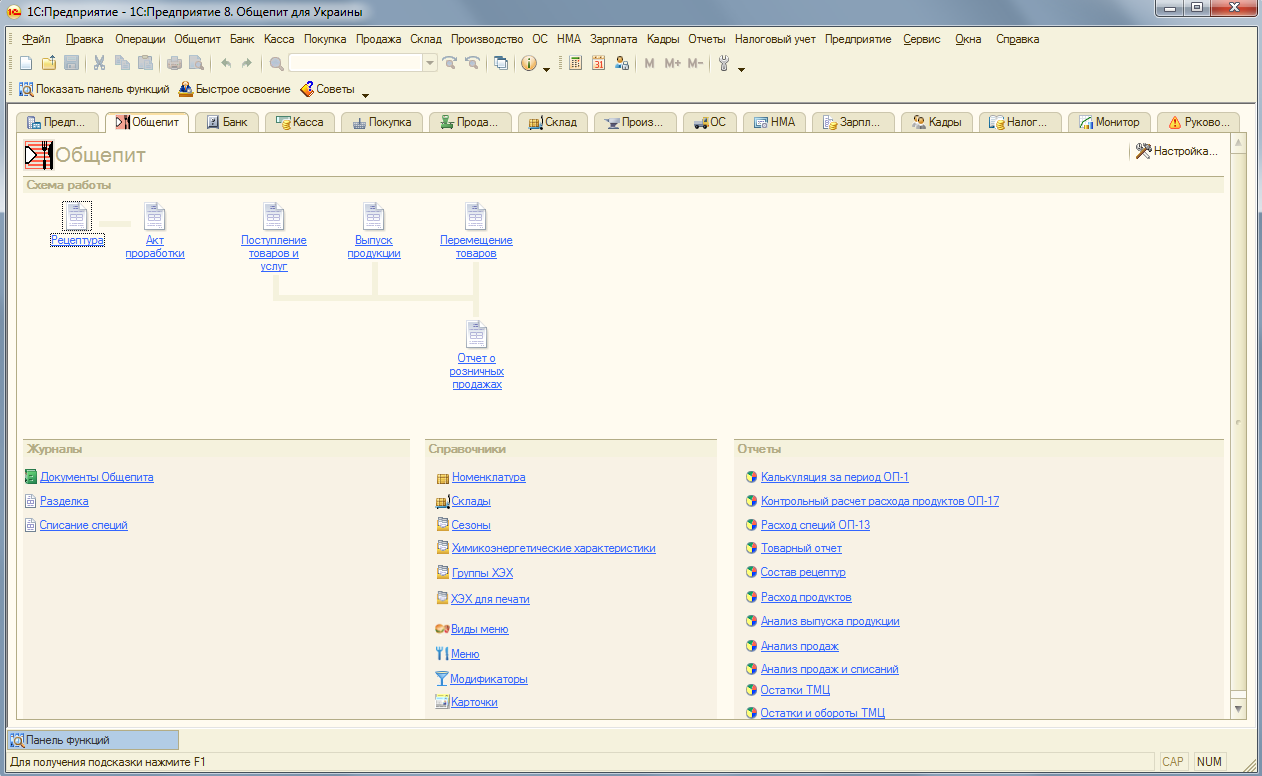Screen dimensions: 1262x776
Task: Open the Акт проработки document icon
Action: pos(155,216)
